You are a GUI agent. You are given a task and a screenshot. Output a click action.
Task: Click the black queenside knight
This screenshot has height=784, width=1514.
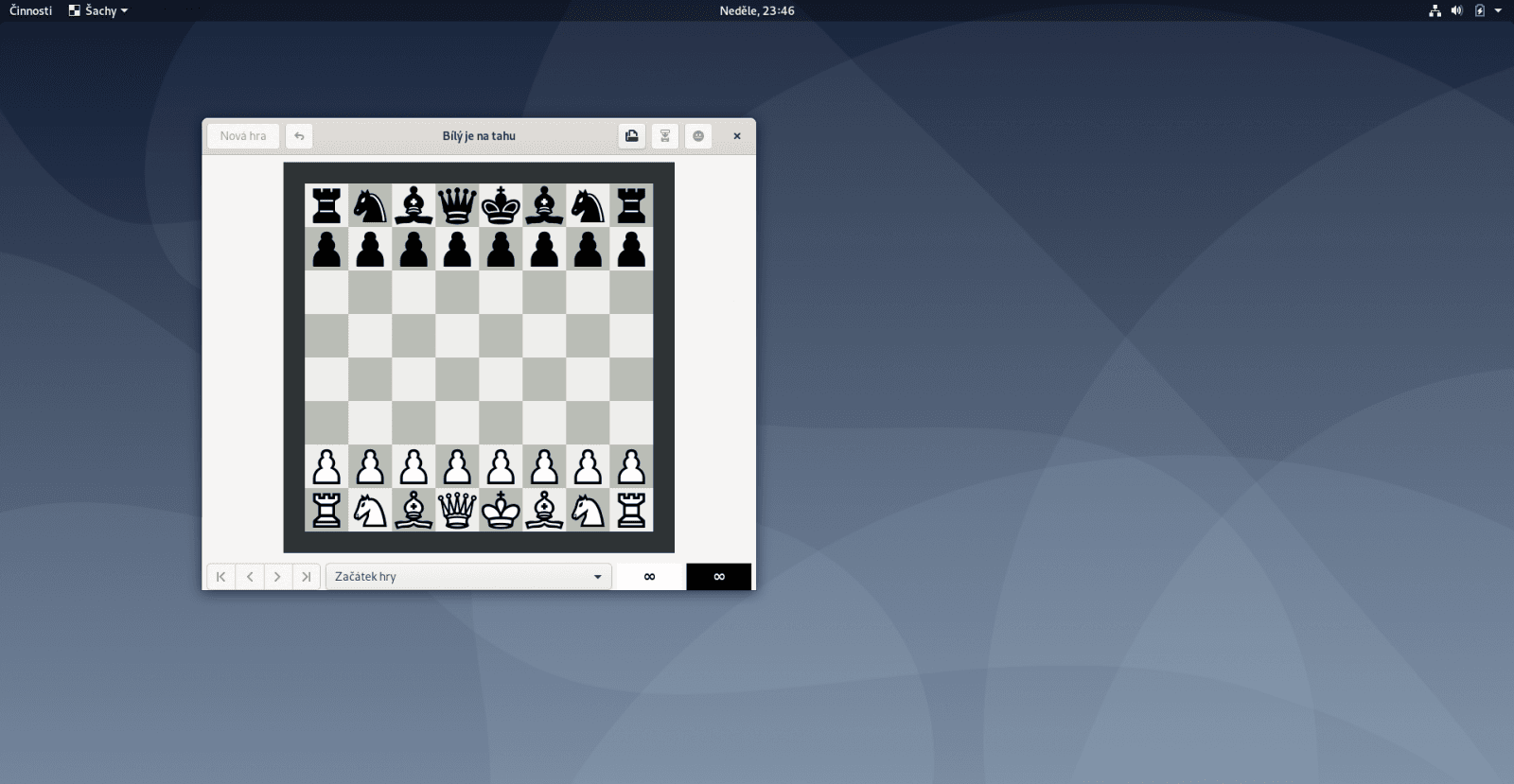(370, 205)
